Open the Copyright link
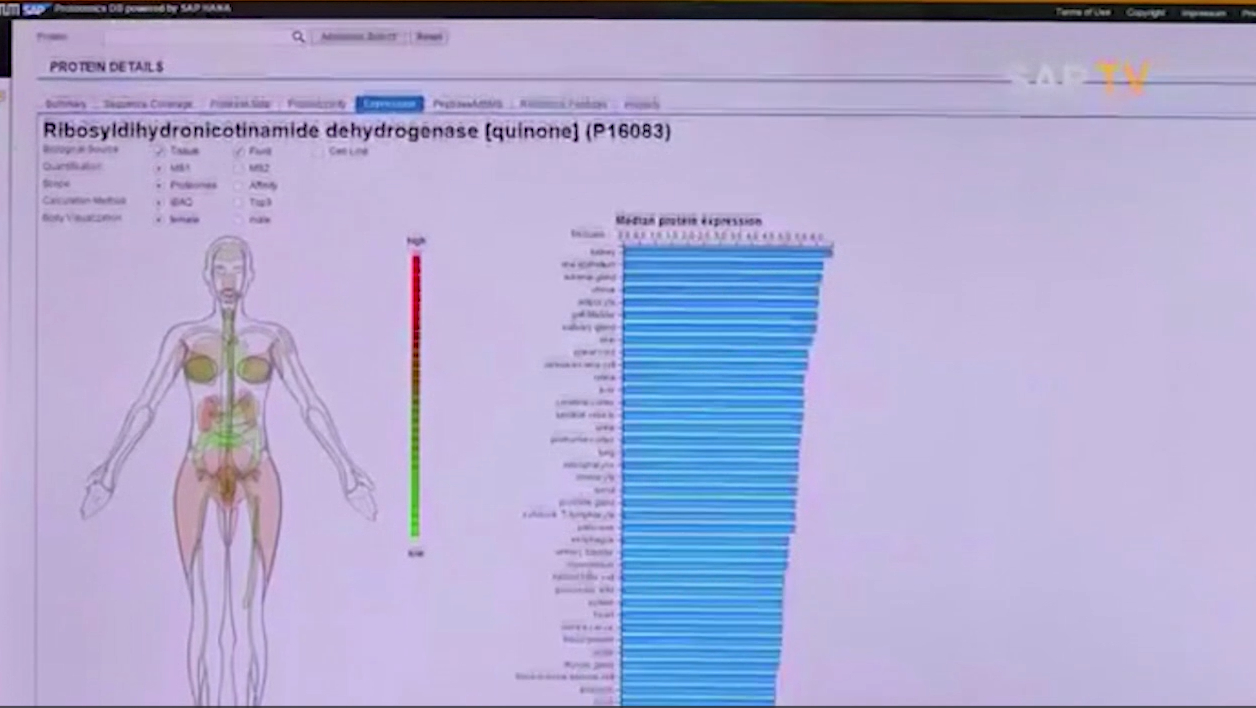Viewport: 1256px width, 708px height. click(1145, 12)
